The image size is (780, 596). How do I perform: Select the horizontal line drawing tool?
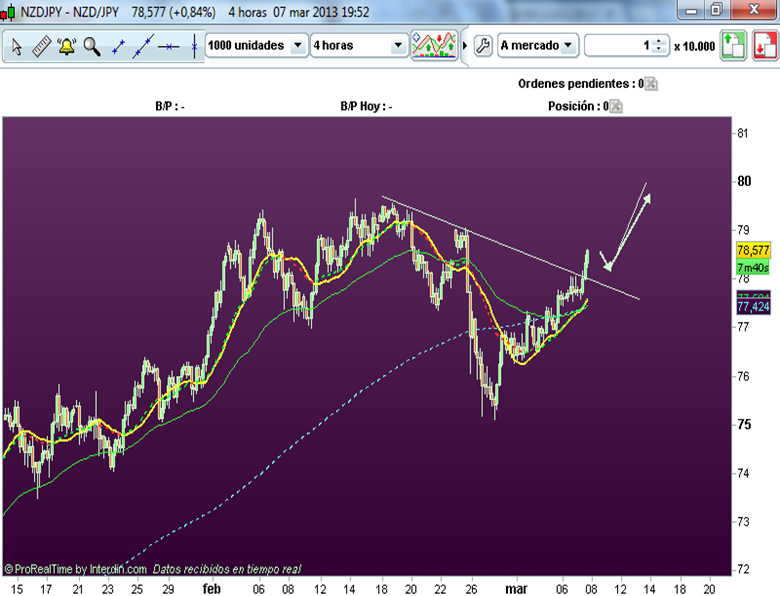(169, 47)
